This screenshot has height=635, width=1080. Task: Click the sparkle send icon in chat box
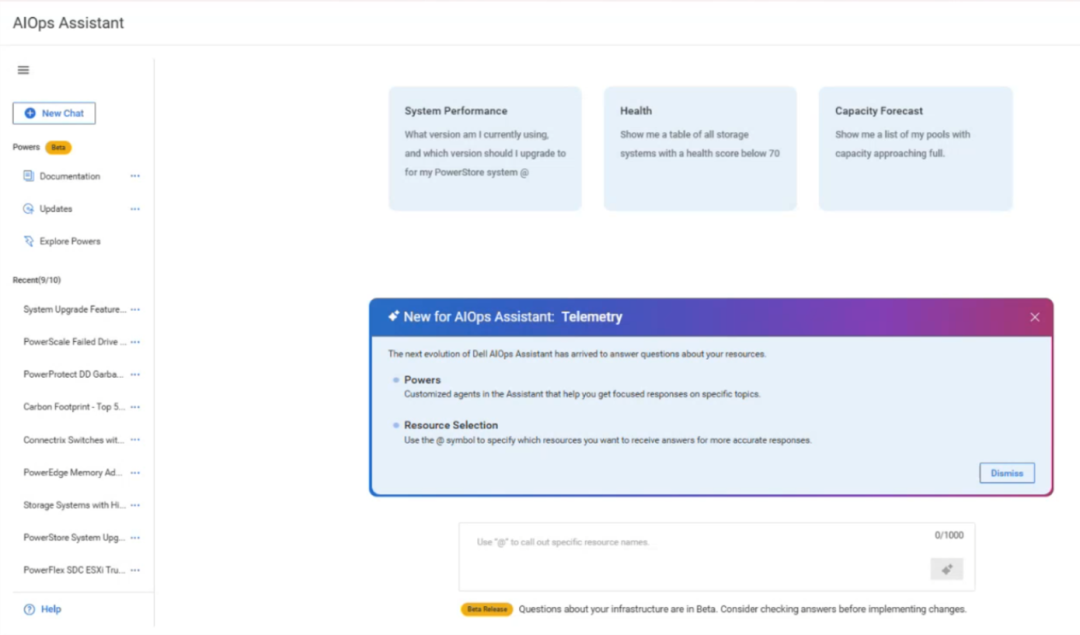[x=946, y=569]
